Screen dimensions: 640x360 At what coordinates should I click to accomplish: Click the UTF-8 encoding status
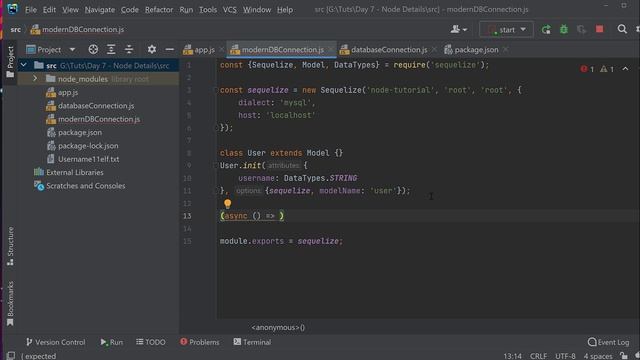(565, 356)
